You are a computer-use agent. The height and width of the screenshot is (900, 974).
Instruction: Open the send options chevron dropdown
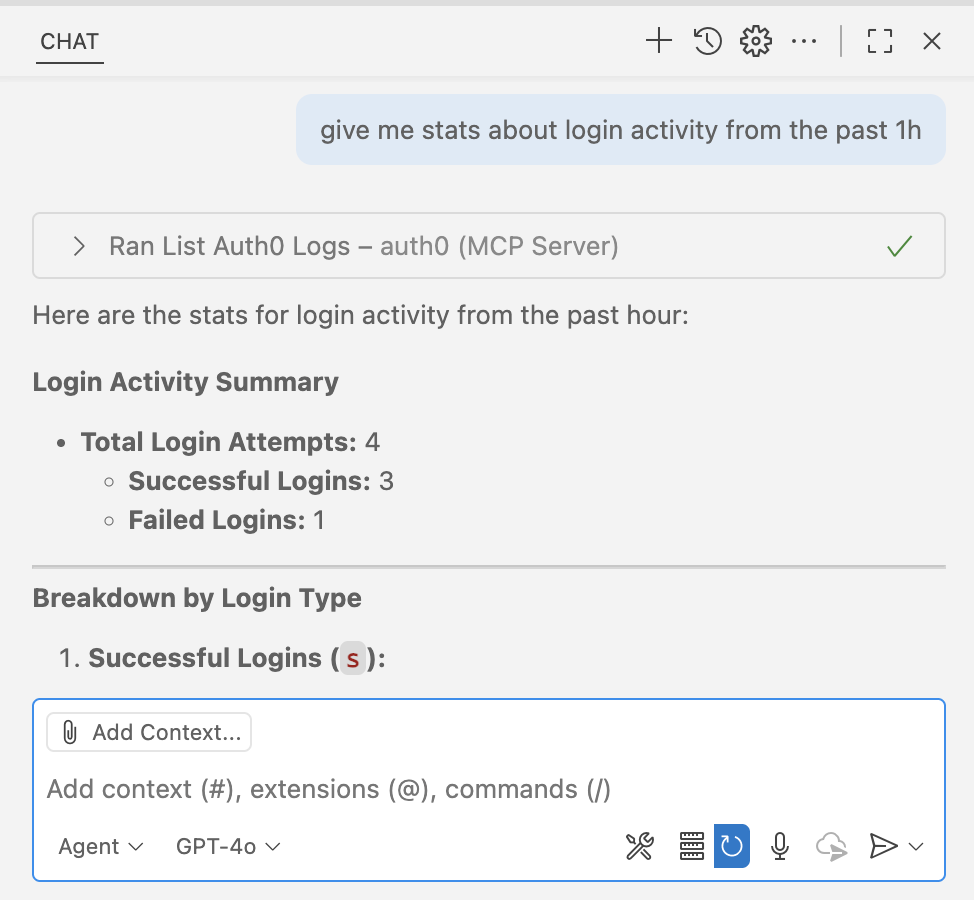pos(916,846)
